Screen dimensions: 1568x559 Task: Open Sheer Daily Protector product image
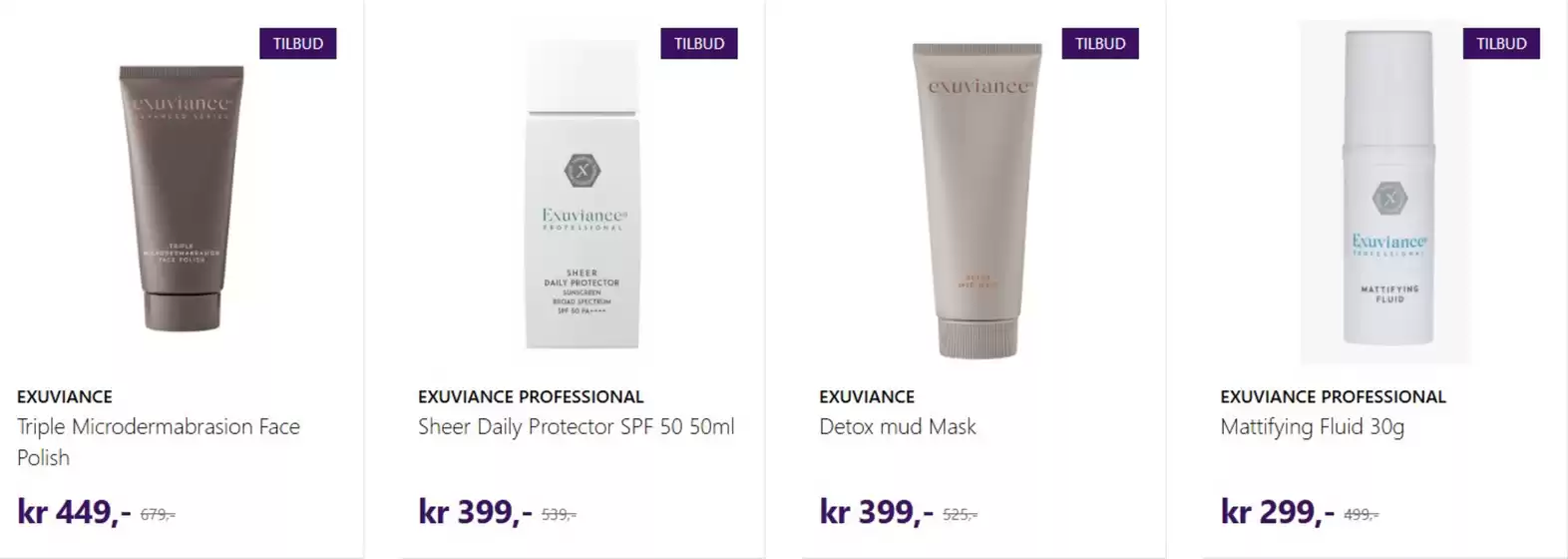point(583,195)
